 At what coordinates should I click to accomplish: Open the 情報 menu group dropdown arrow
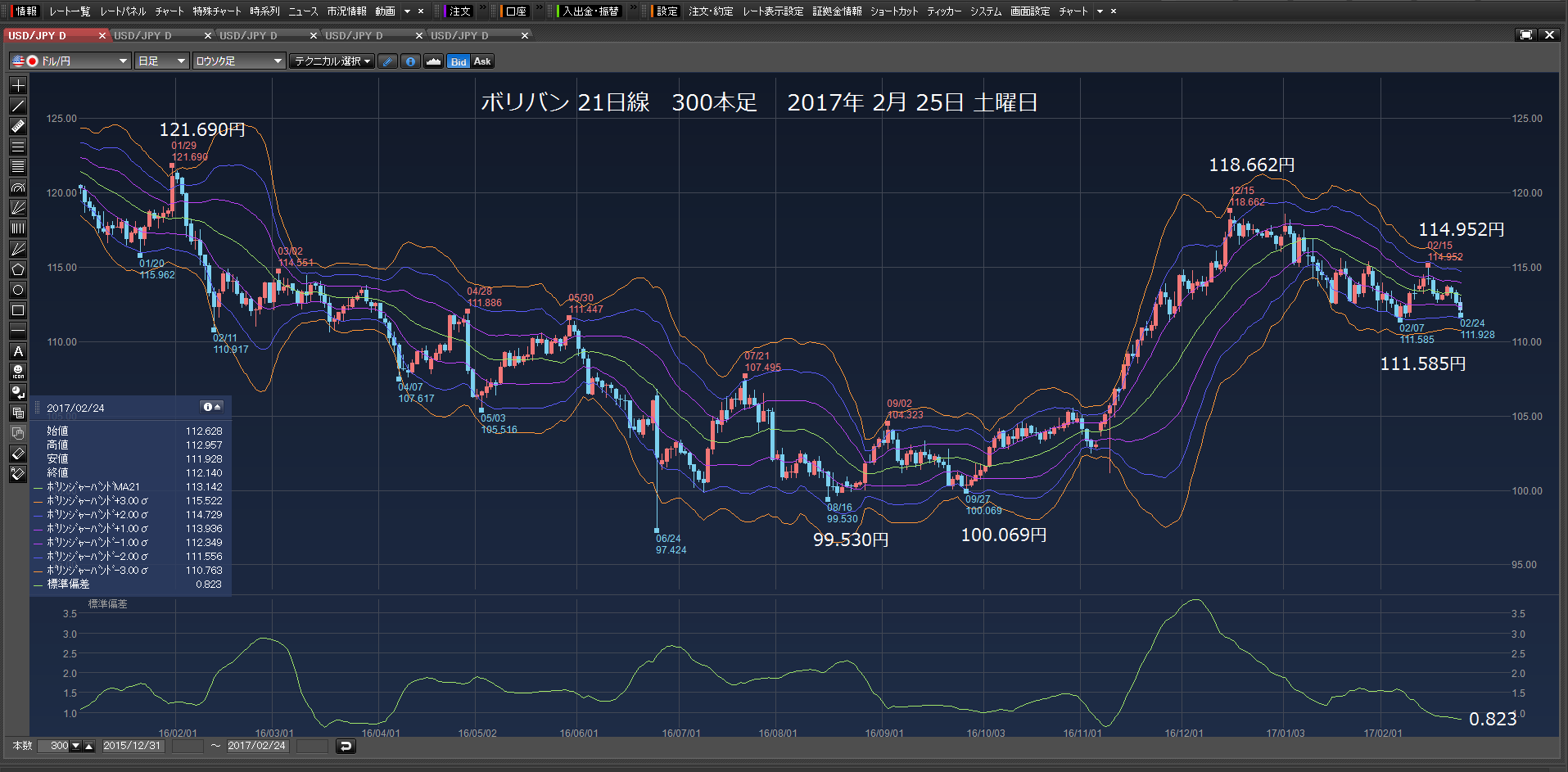407,11
